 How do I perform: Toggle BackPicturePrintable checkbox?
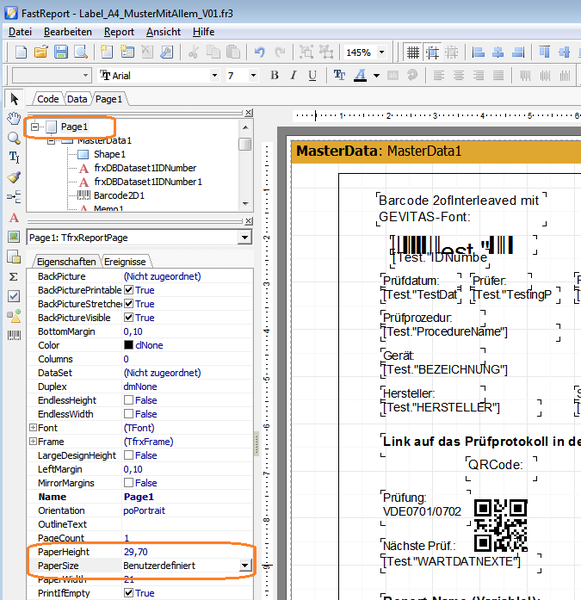coord(129,290)
